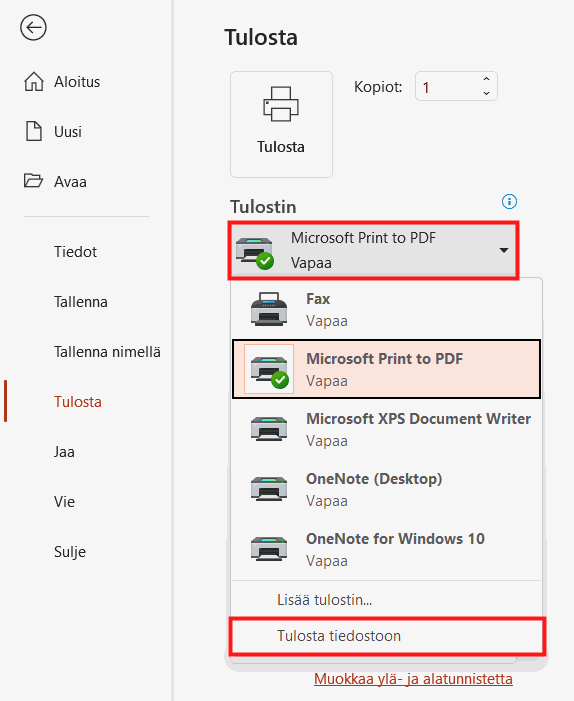Select Tallenna in the sidebar
Viewport: 574px width, 701px height.
80,302
